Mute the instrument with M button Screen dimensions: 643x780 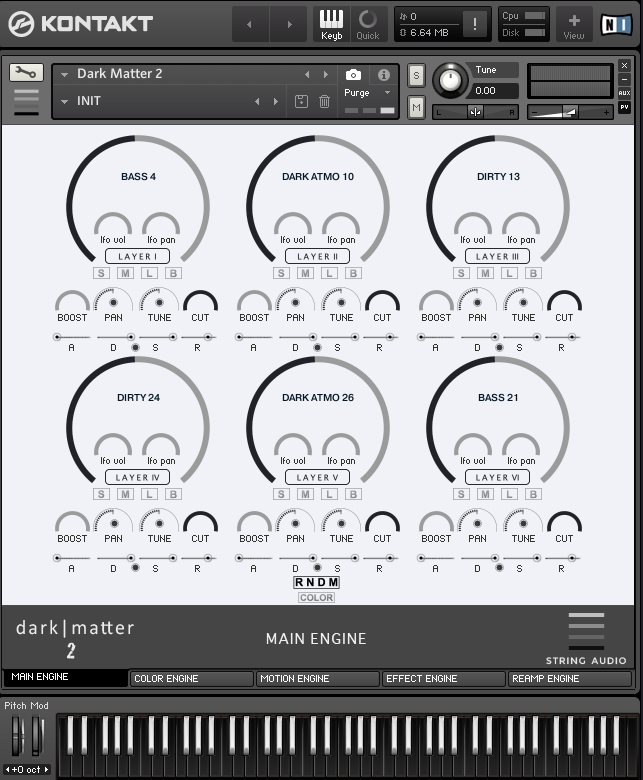416,106
